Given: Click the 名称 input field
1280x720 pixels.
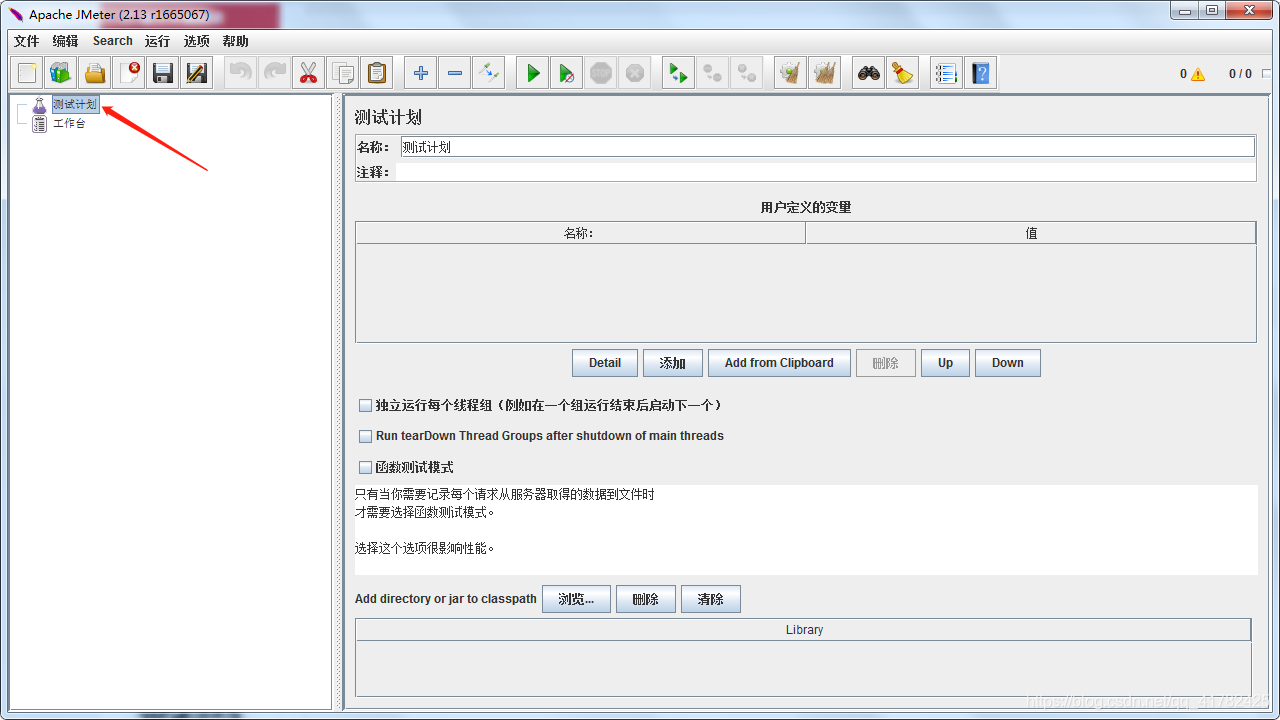Looking at the screenshot, I should point(827,147).
